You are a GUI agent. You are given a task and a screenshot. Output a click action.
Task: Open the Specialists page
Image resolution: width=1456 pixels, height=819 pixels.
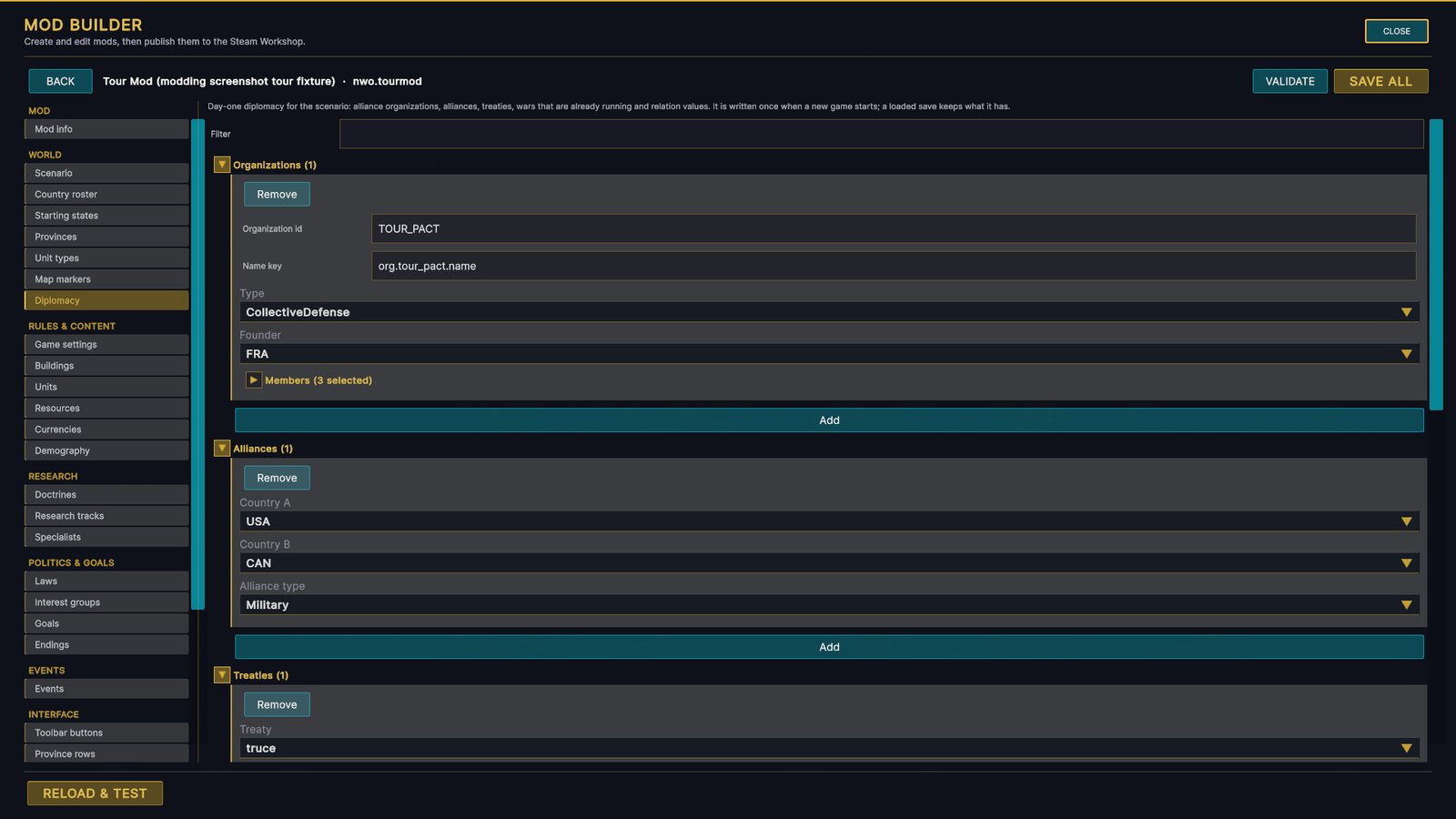tap(106, 537)
